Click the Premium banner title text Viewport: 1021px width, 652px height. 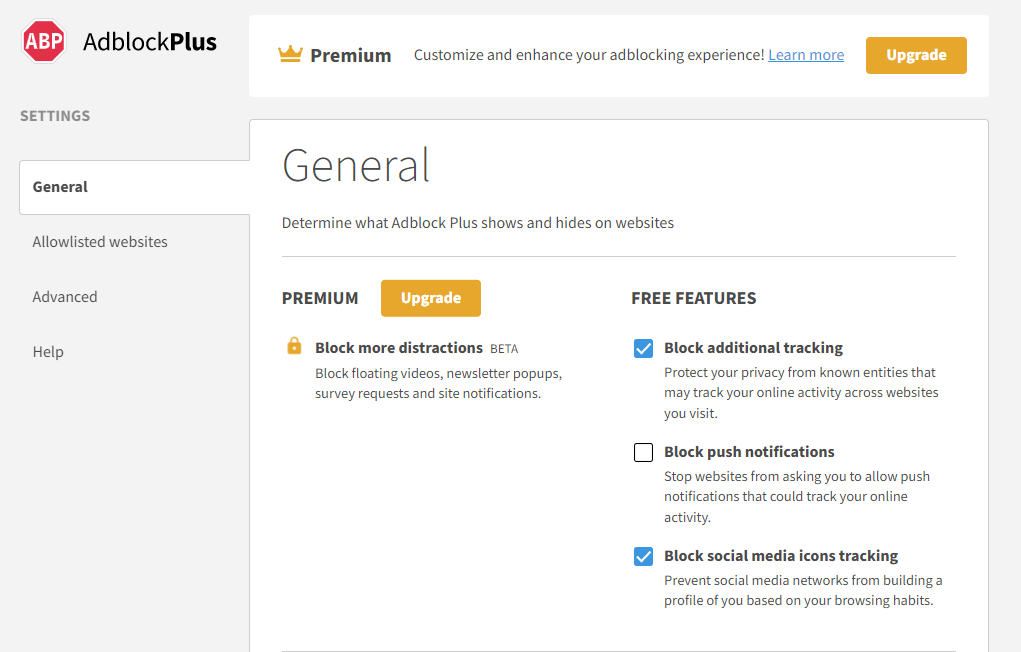pyautogui.click(x=350, y=55)
